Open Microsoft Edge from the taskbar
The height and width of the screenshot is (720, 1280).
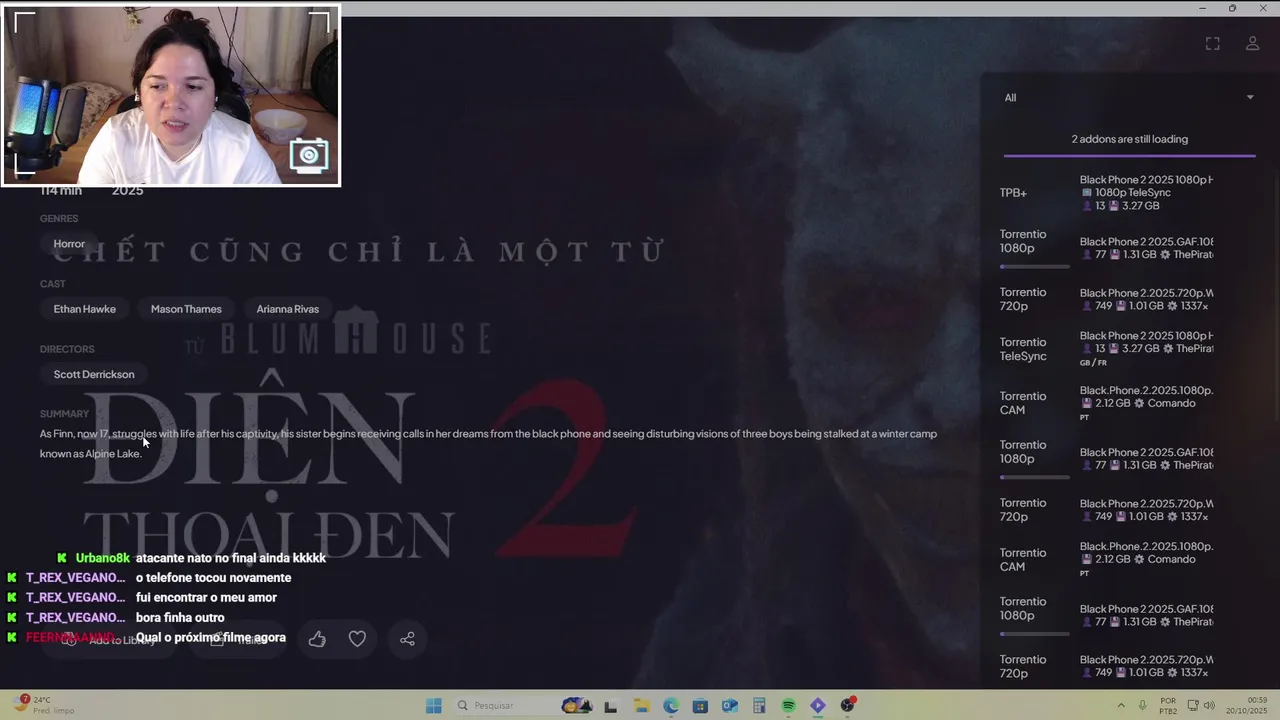coord(670,706)
